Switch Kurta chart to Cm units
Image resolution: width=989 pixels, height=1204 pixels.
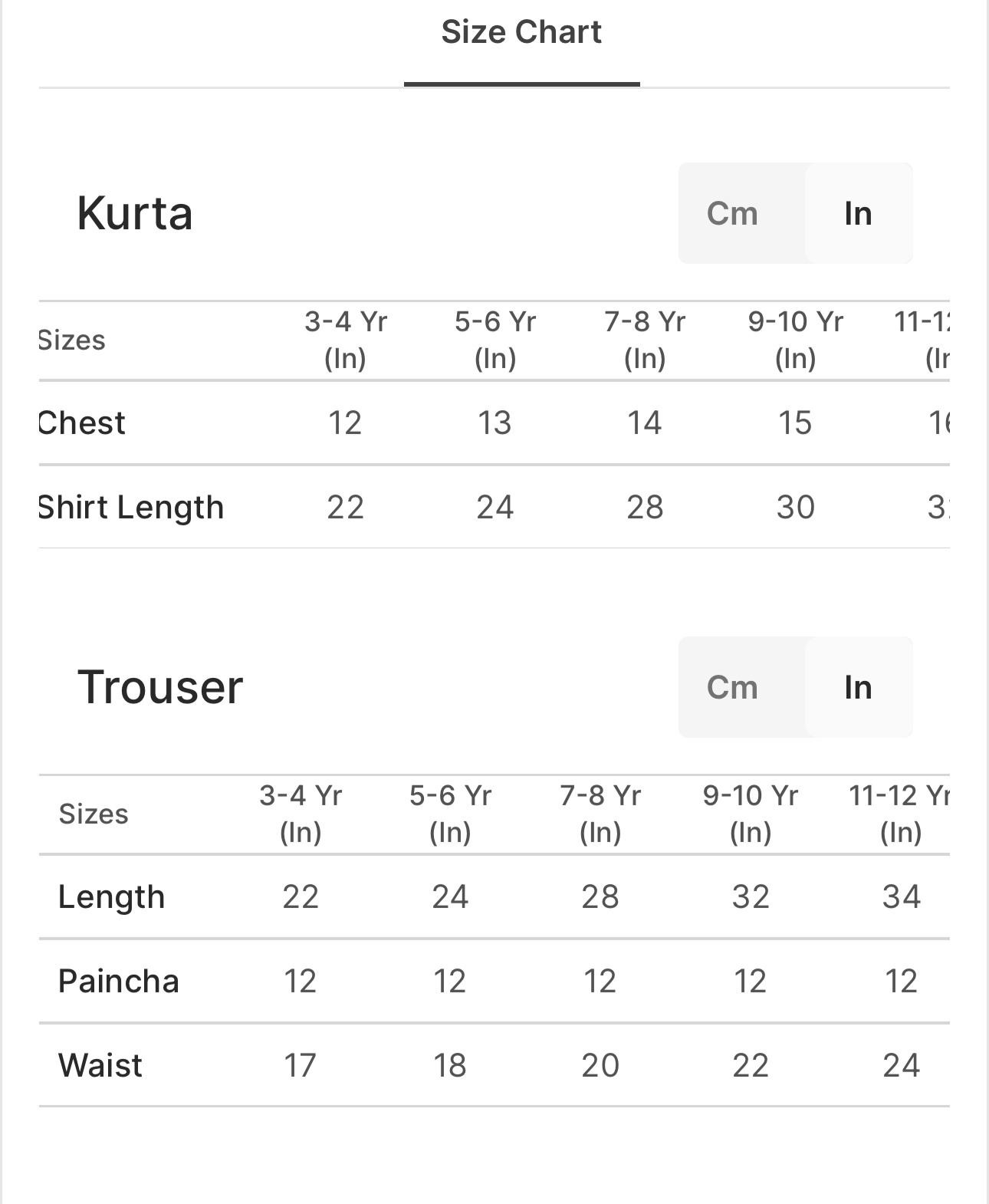732,213
